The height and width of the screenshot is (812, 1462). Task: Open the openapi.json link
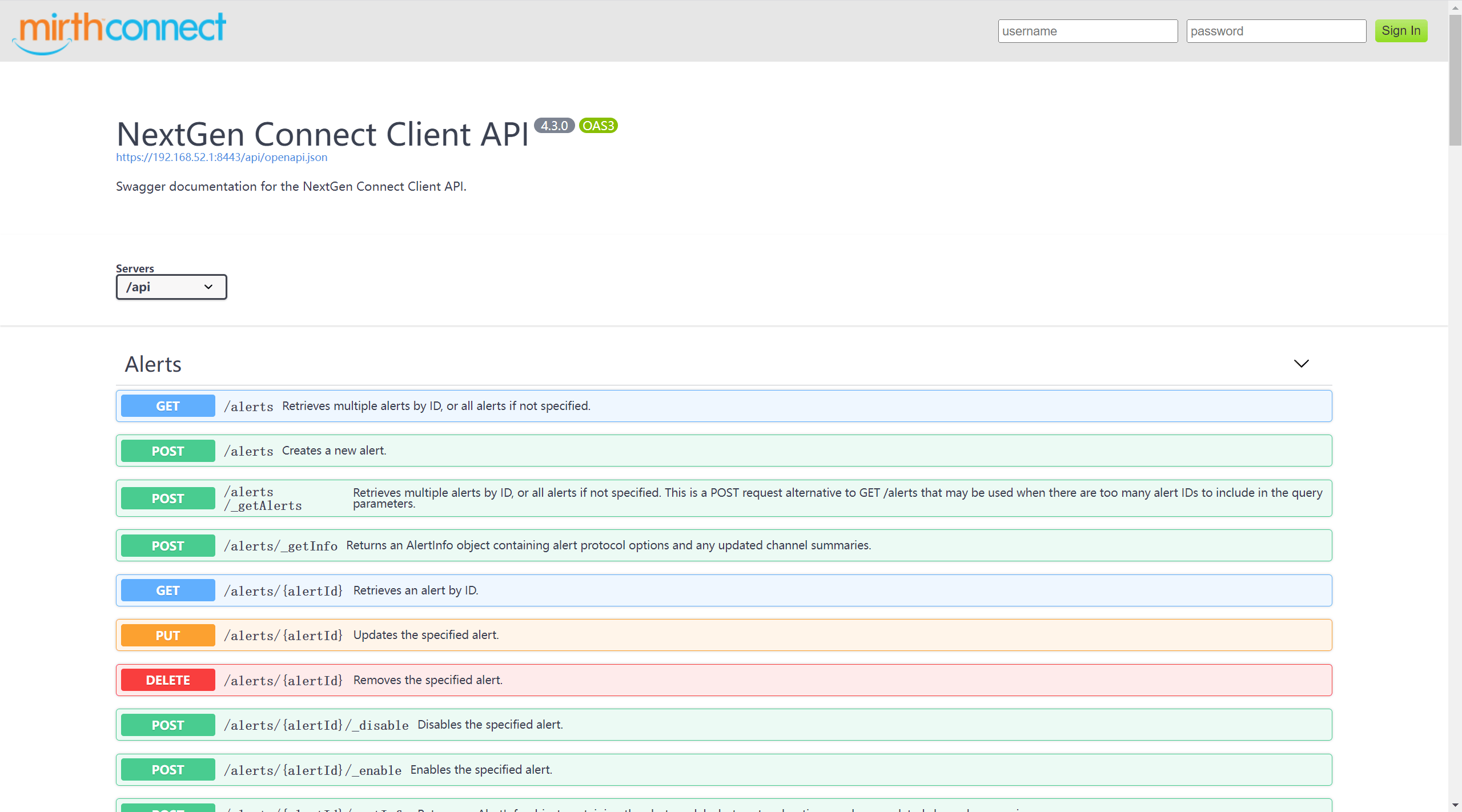pos(222,157)
